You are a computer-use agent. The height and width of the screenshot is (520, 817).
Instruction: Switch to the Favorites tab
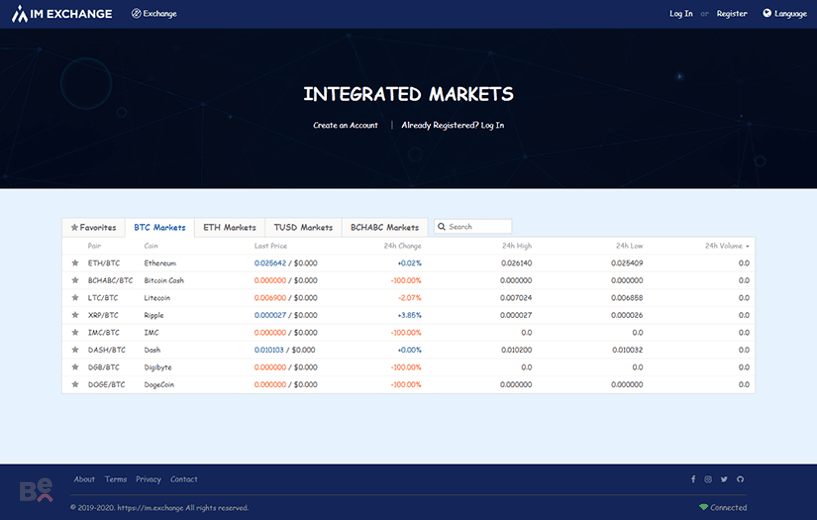(93, 227)
